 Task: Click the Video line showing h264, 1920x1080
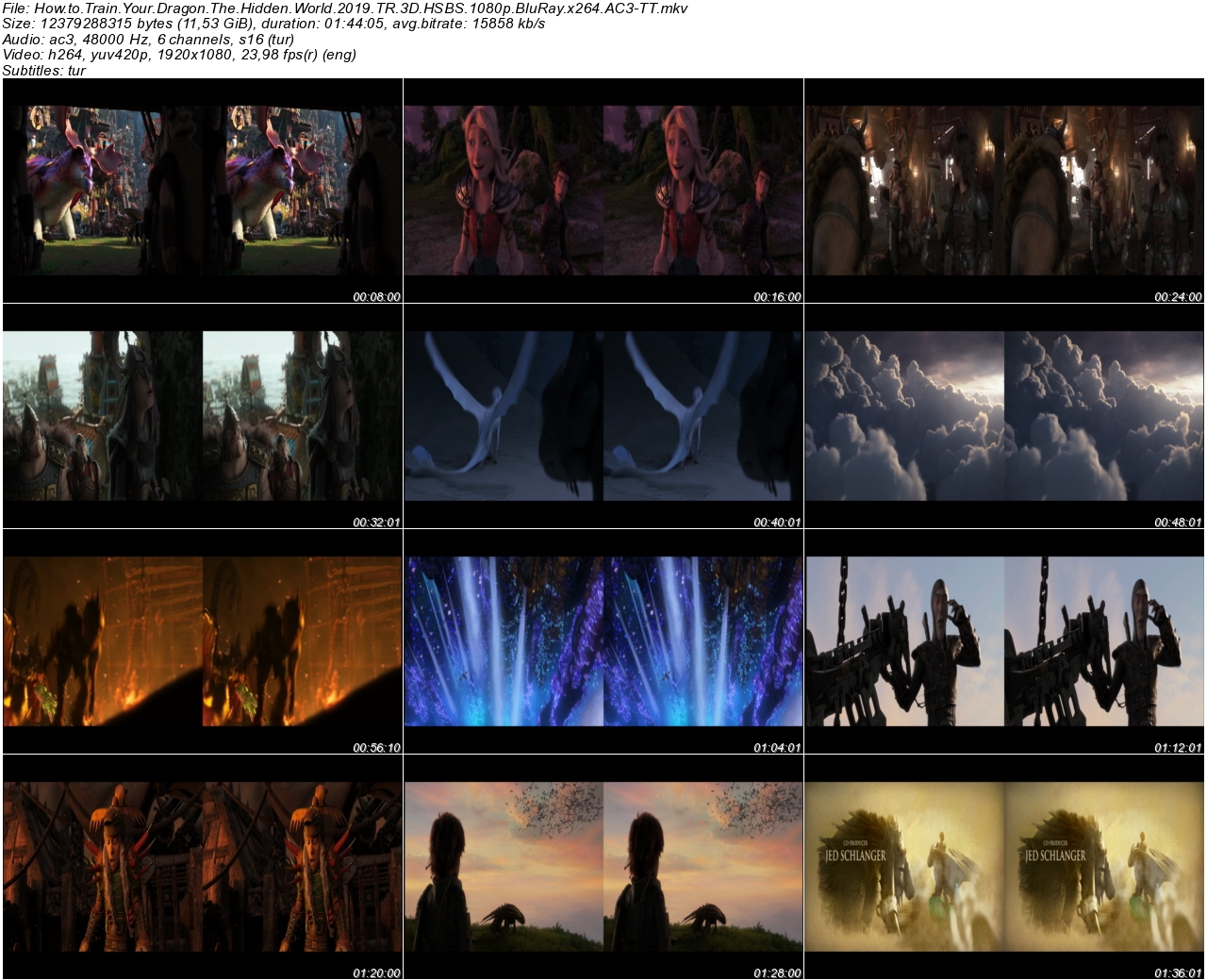(x=179, y=55)
